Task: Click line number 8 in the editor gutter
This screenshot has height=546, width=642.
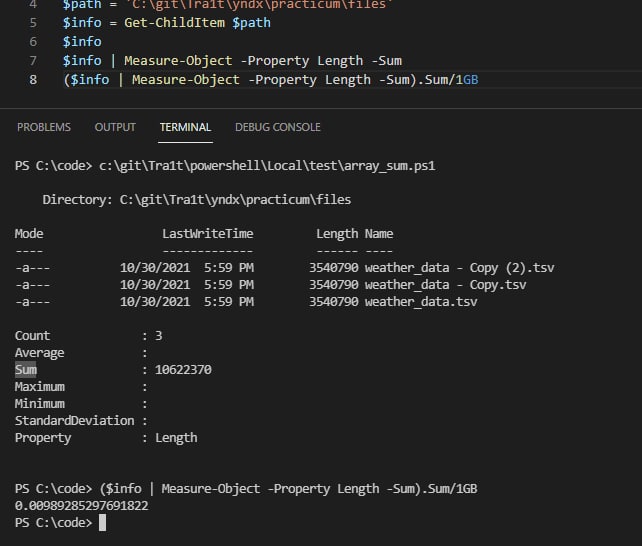Action: point(34,79)
